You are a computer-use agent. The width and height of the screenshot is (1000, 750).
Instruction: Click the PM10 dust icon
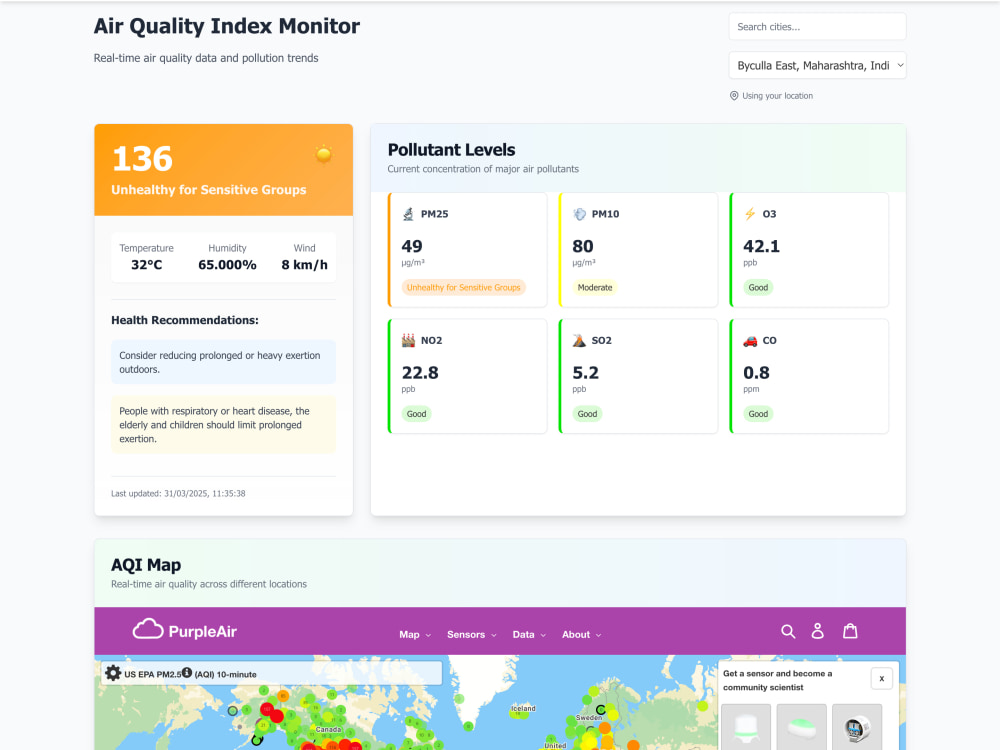pyautogui.click(x=579, y=214)
